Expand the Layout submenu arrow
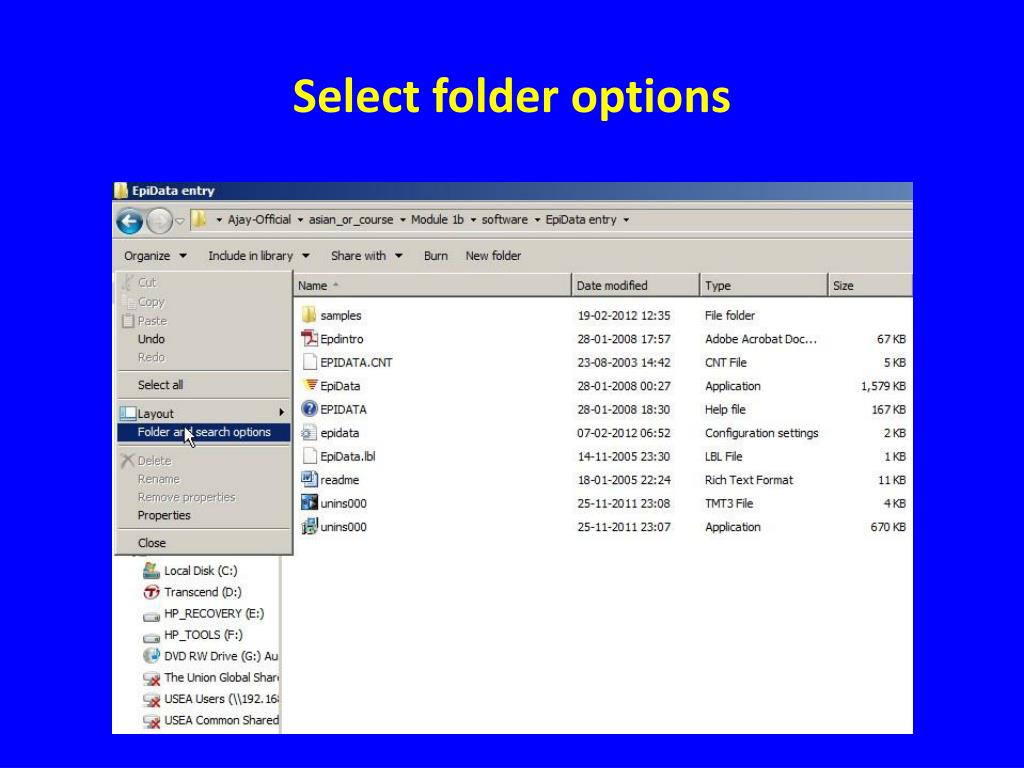The image size is (1024, 768). pyautogui.click(x=281, y=412)
